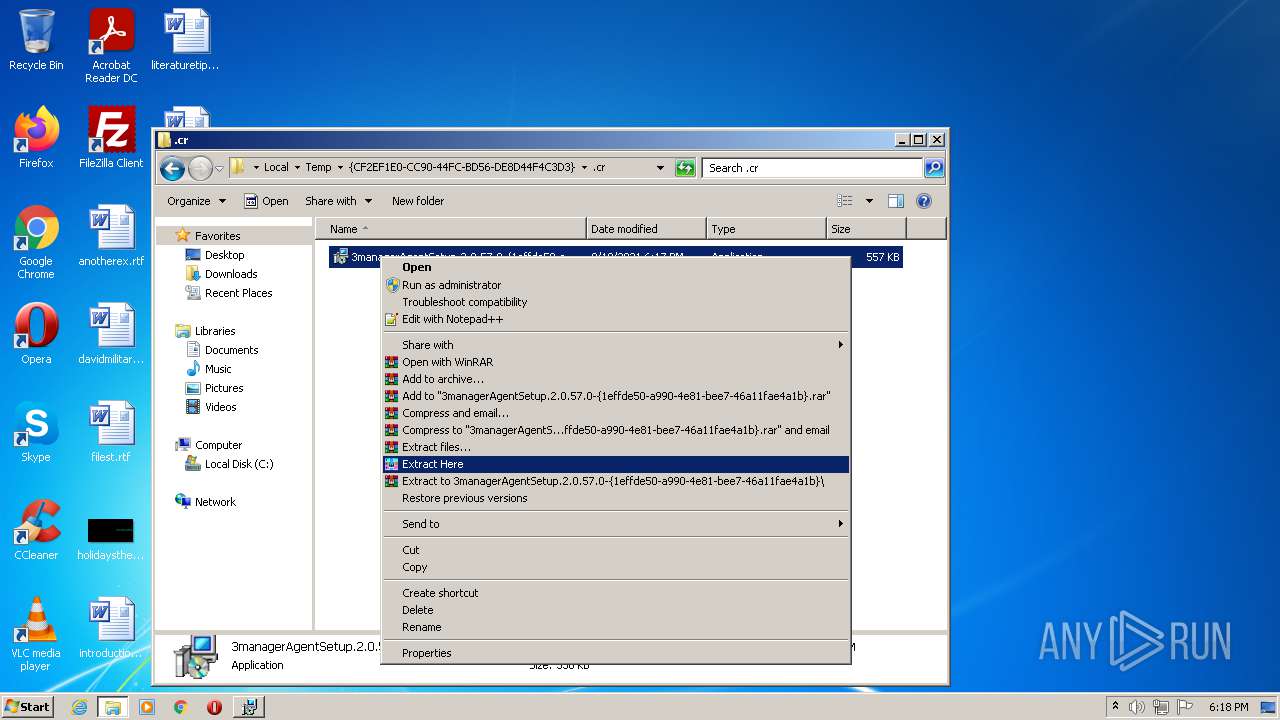1280x720 pixels.
Task: Open the change view options dropdown arrow
Action: [869, 201]
